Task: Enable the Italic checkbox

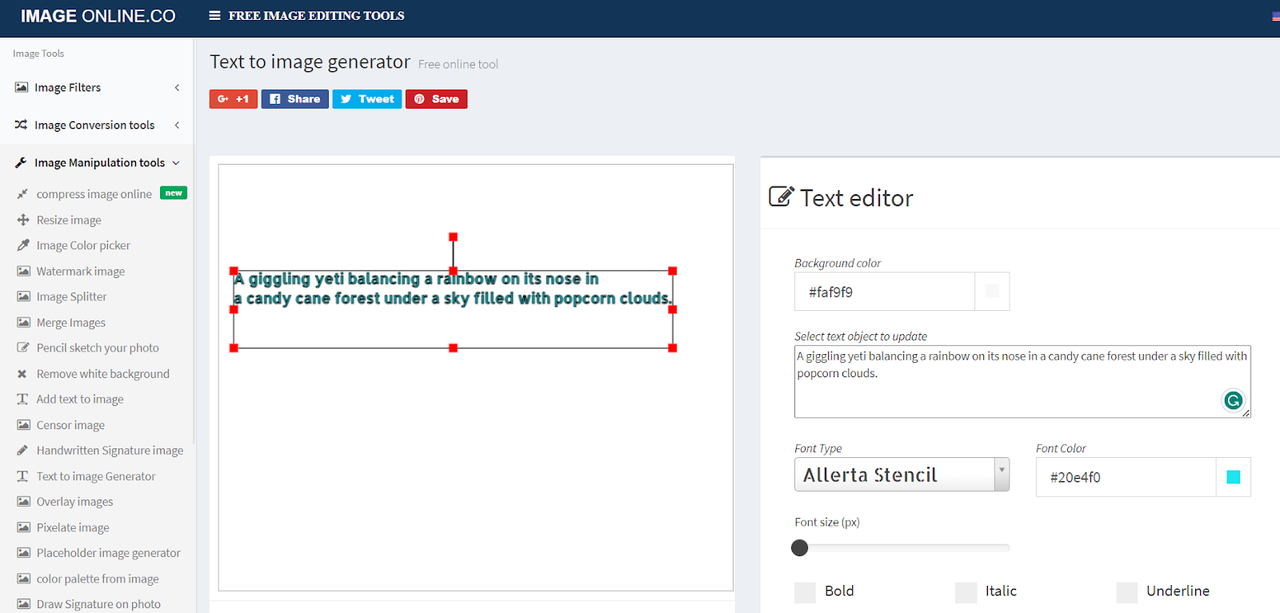Action: [965, 592]
